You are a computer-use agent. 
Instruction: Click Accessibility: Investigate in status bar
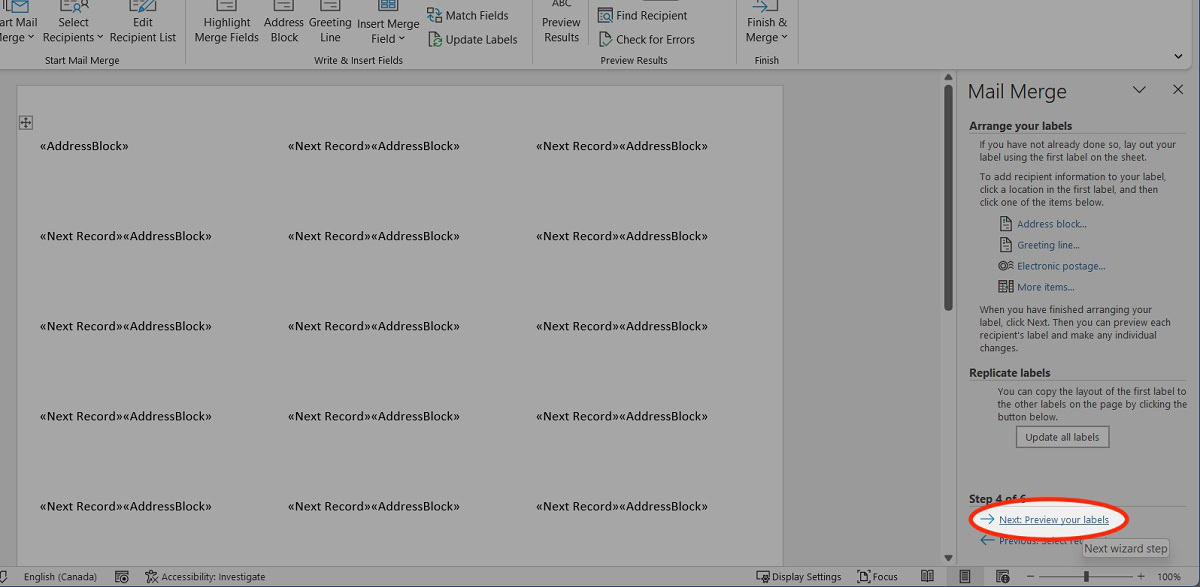(x=205, y=577)
